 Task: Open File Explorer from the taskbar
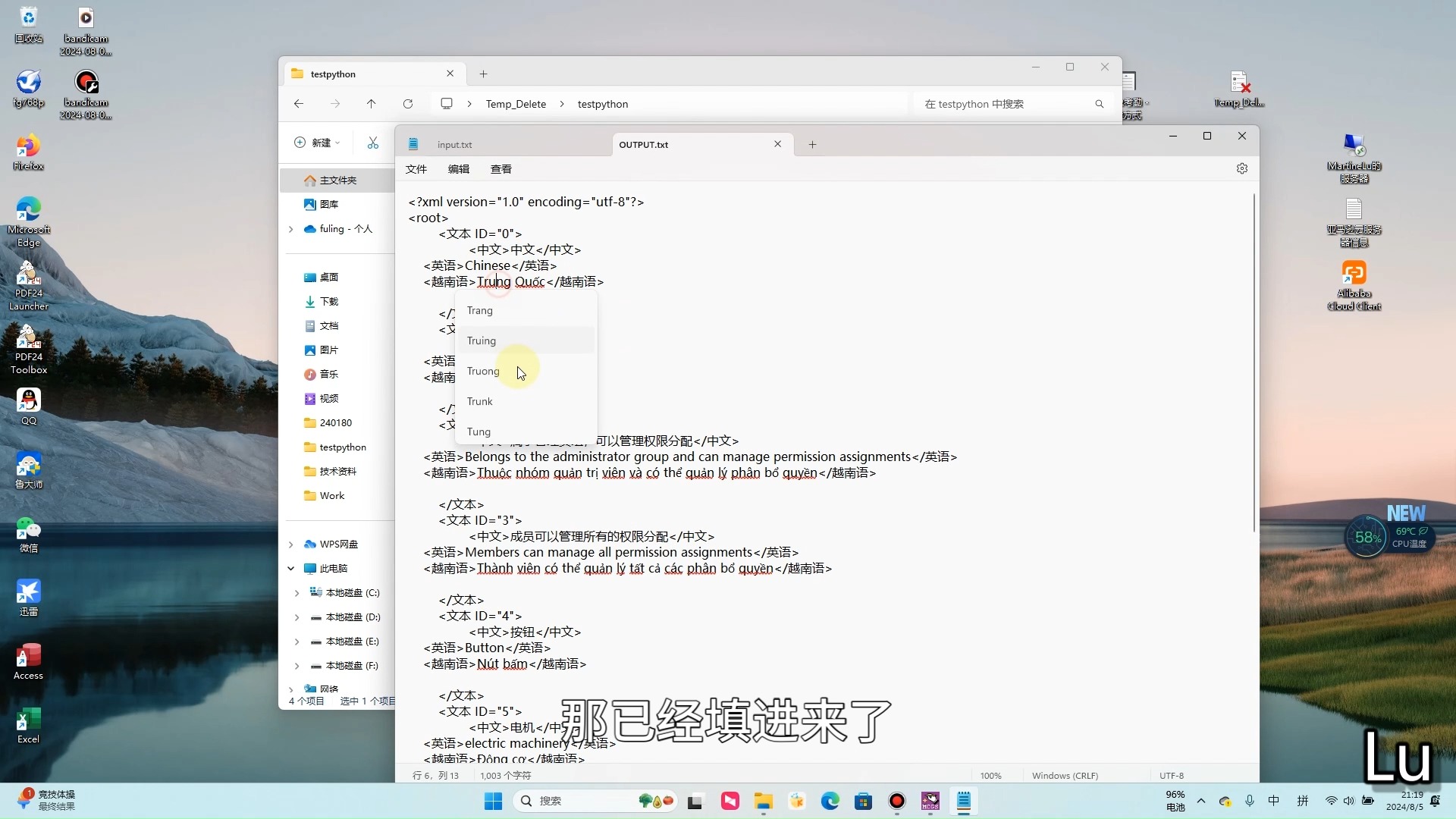point(764,801)
